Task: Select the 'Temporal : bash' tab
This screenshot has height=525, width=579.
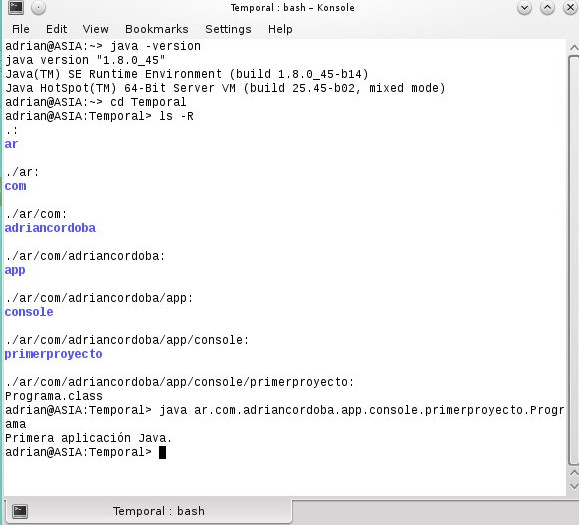Action: click(x=149, y=511)
